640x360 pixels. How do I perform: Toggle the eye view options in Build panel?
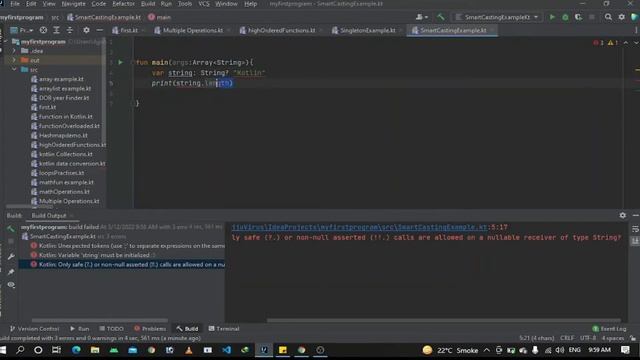coord(11,285)
